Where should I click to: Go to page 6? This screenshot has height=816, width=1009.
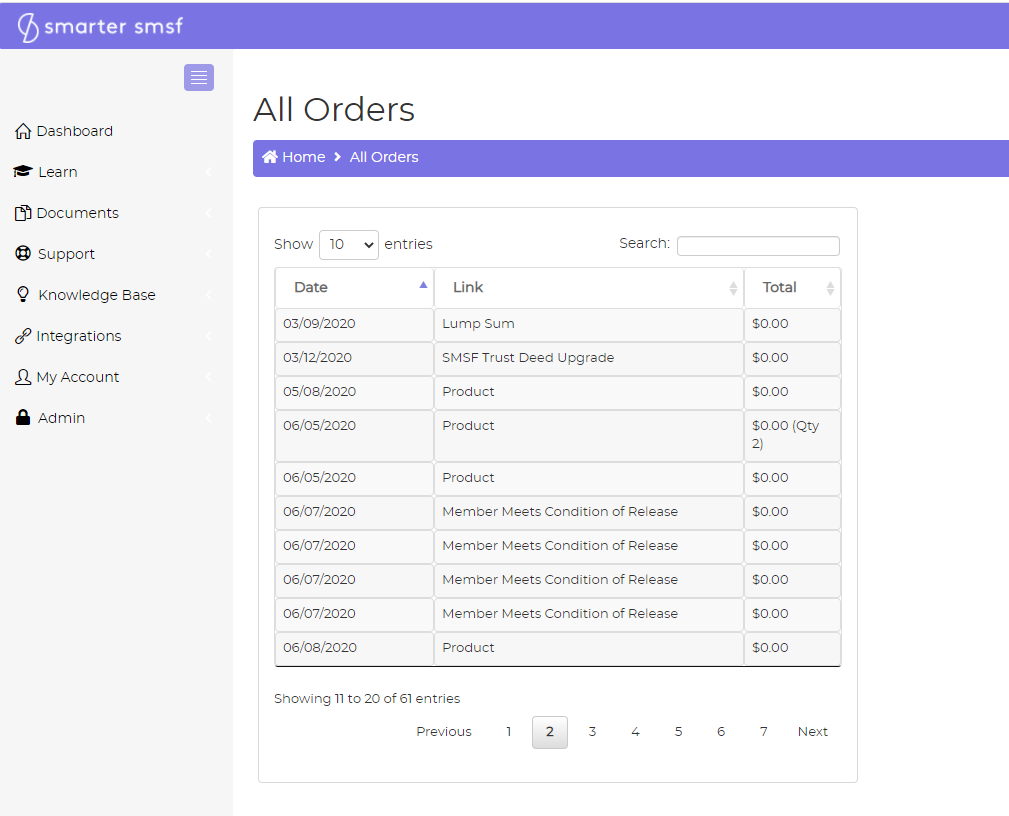[721, 732]
